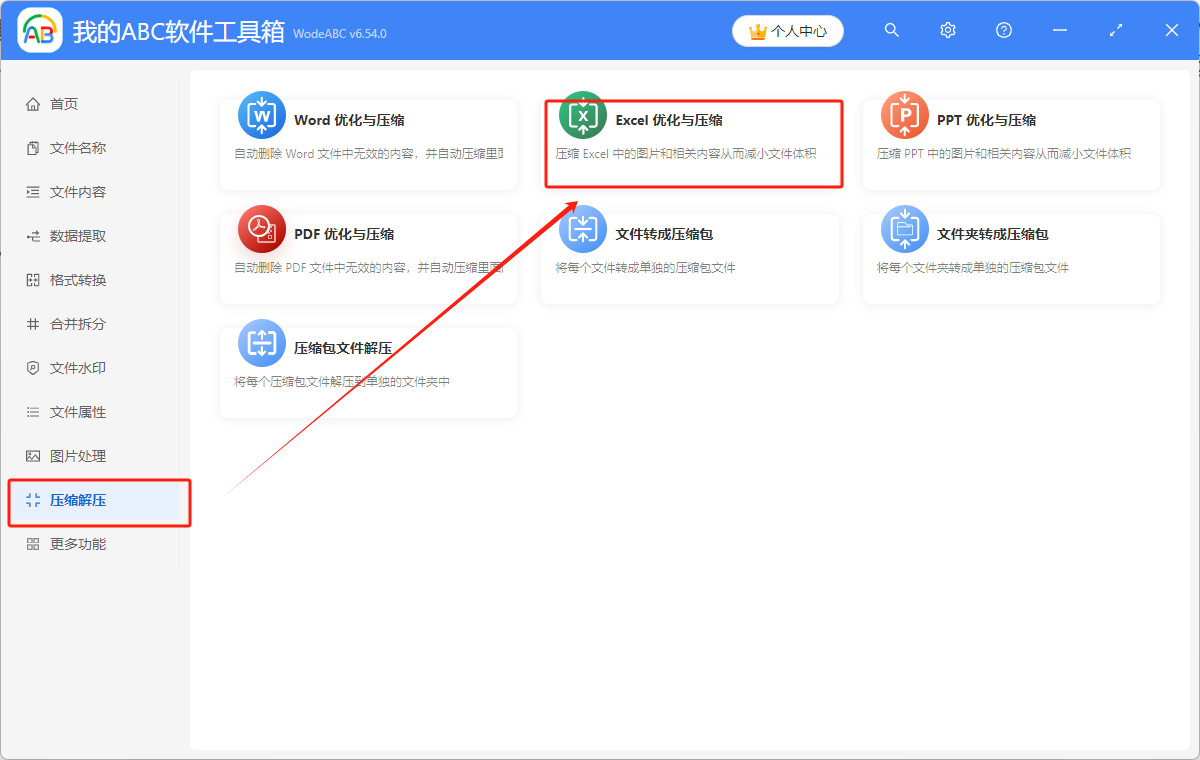Click 压缩包文件解压 title text
The width and height of the screenshot is (1200, 760).
[x=342, y=348]
